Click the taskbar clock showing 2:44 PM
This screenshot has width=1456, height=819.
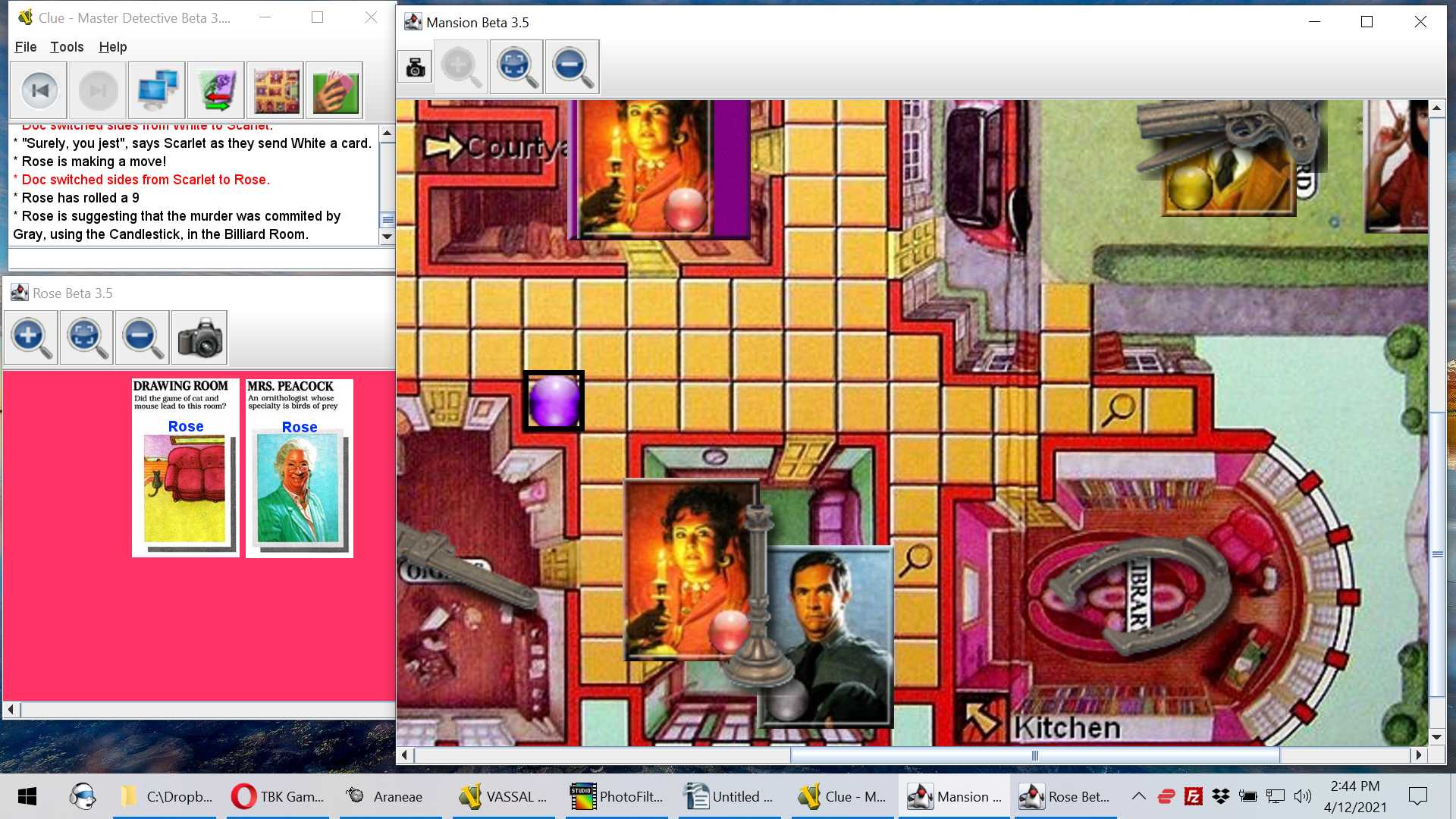tap(1355, 796)
